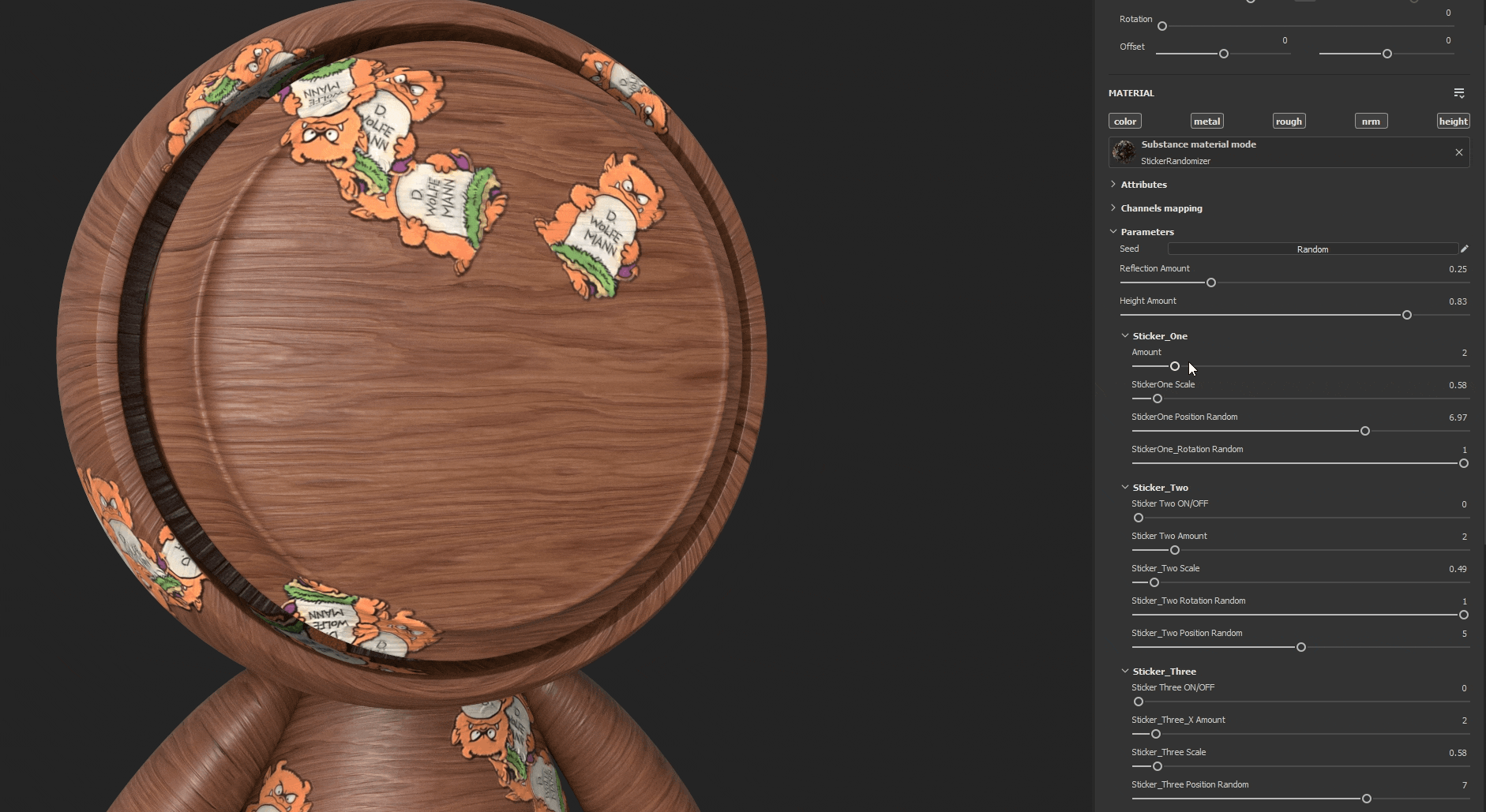
Task: Adjust the Height Amount slider handle
Action: coord(1407,315)
